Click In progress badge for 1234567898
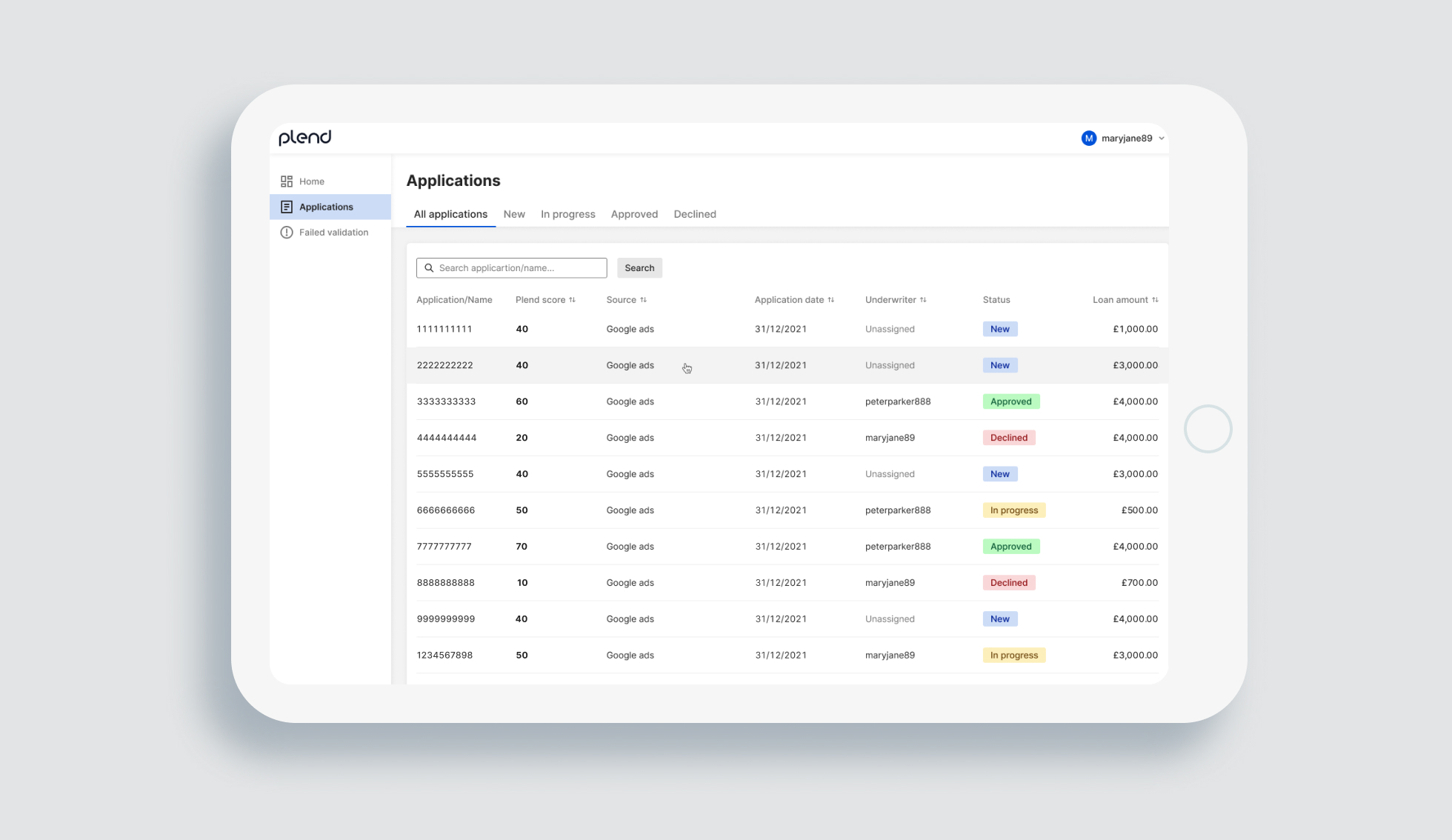The image size is (1452, 840). tap(1014, 656)
